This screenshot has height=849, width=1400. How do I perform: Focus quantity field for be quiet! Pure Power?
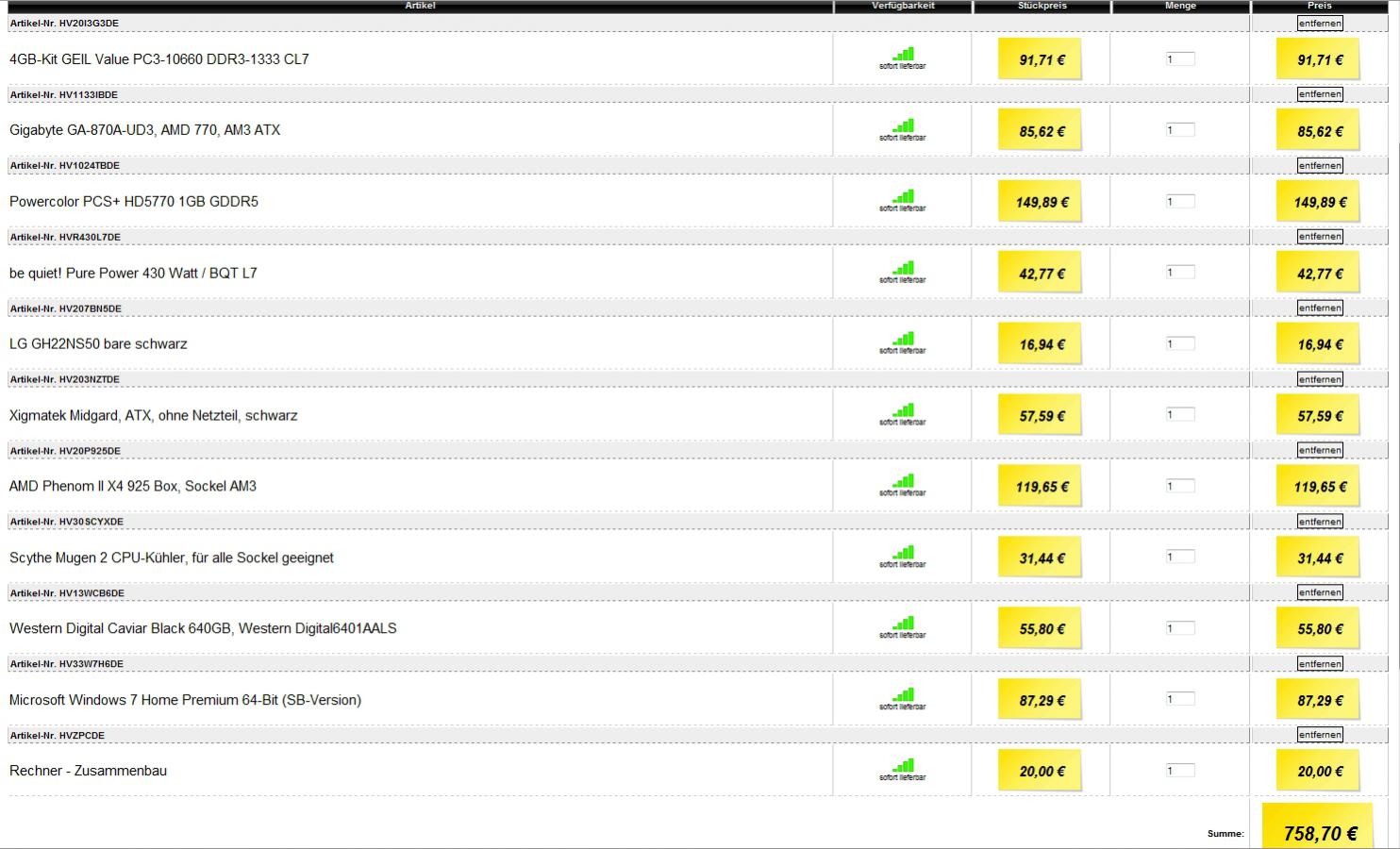(1180, 273)
